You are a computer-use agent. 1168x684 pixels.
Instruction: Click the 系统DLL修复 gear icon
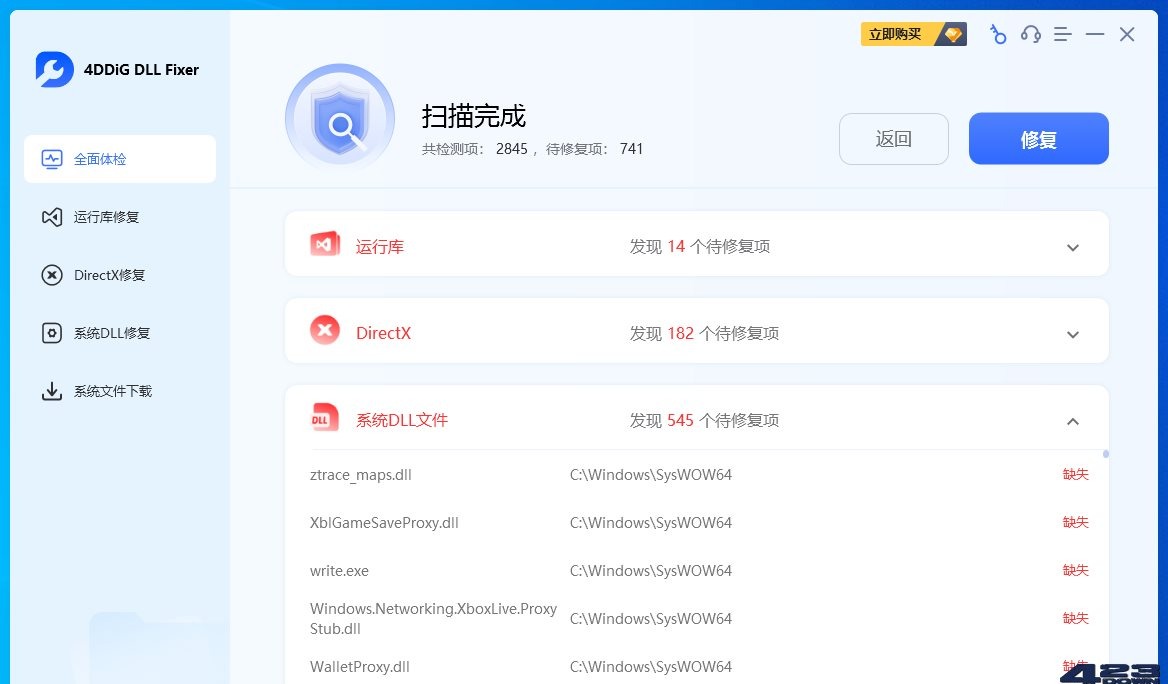pos(51,333)
